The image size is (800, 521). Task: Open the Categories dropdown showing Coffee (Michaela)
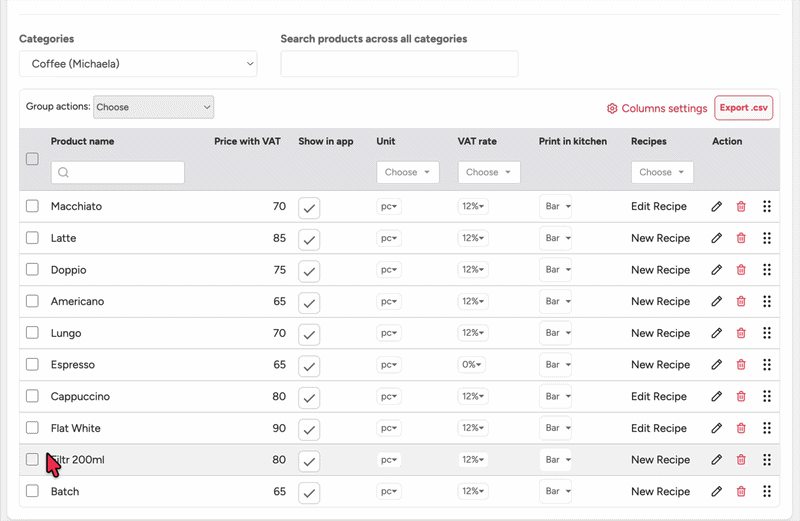click(138, 64)
